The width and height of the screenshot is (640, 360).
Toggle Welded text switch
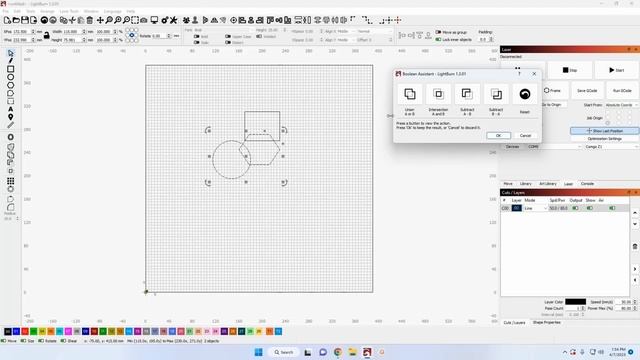point(259,36)
